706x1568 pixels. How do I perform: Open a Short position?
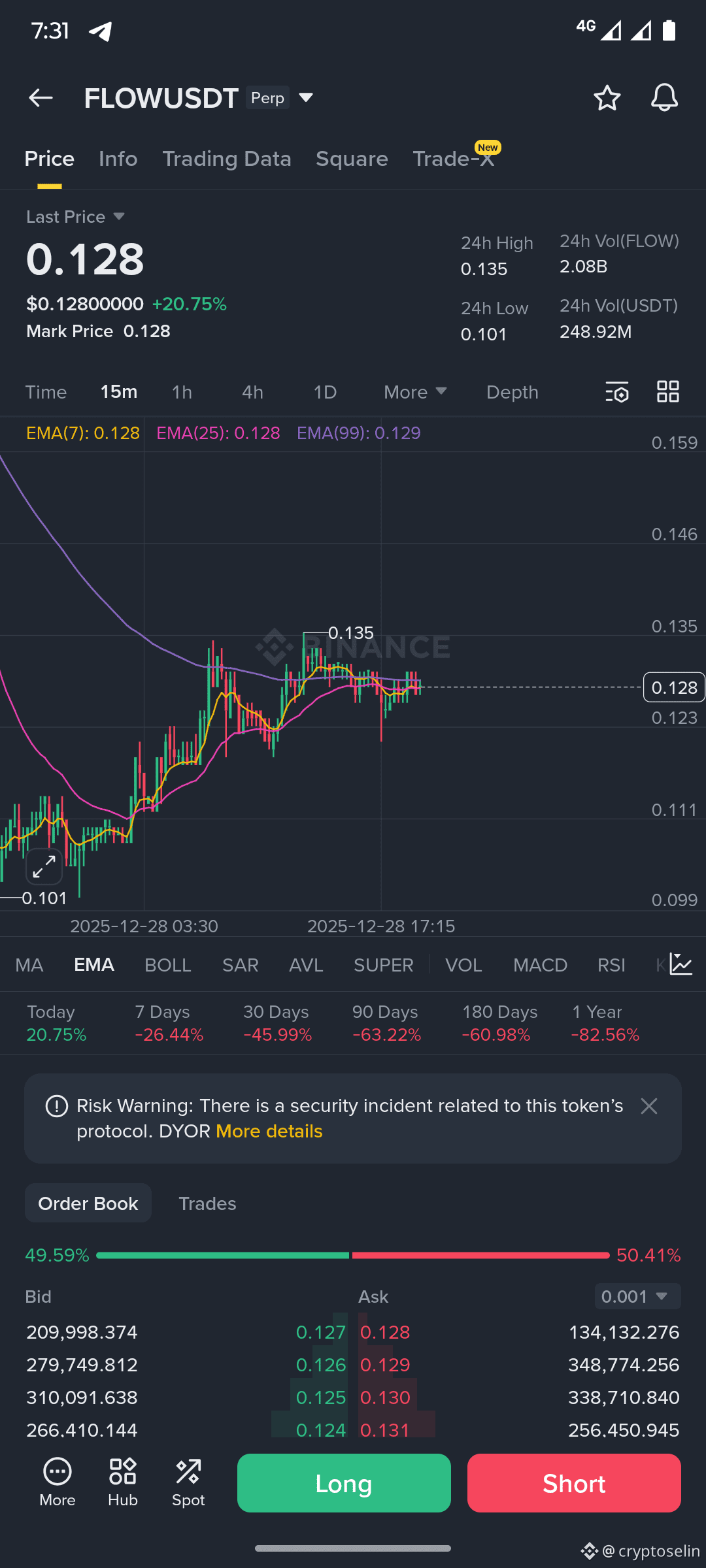(x=574, y=1483)
